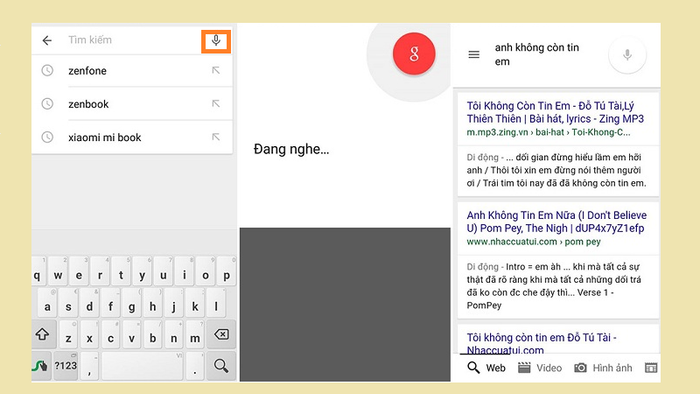
Task: Tap the round microphone button in results
Action: (627, 55)
